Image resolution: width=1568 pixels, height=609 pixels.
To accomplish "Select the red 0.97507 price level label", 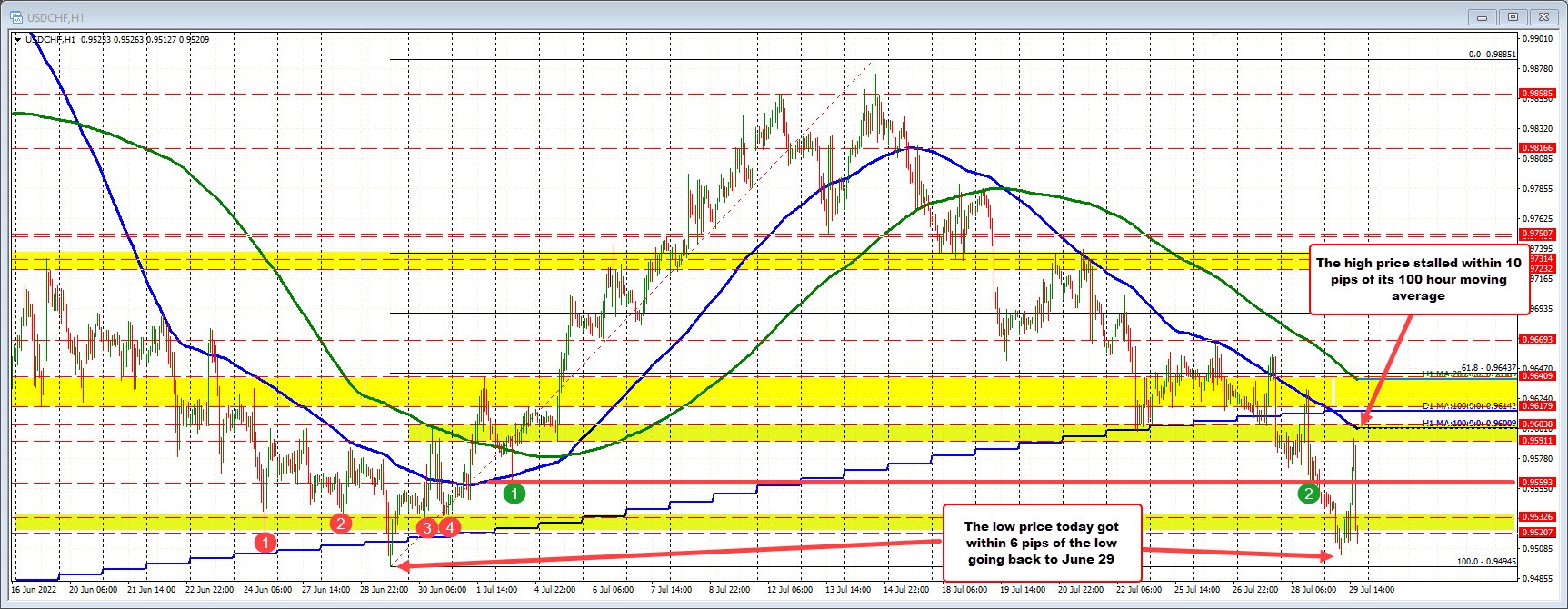I will tap(1538, 234).
